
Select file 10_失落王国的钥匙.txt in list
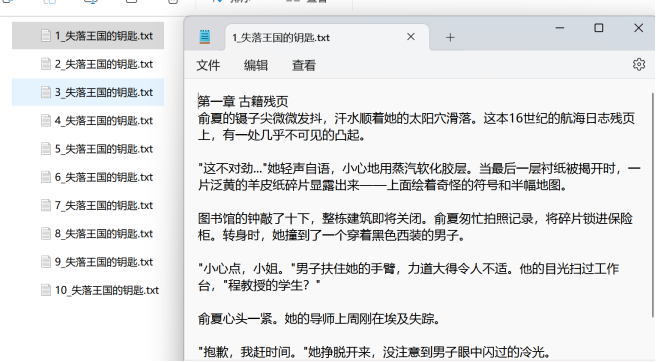[88, 290]
